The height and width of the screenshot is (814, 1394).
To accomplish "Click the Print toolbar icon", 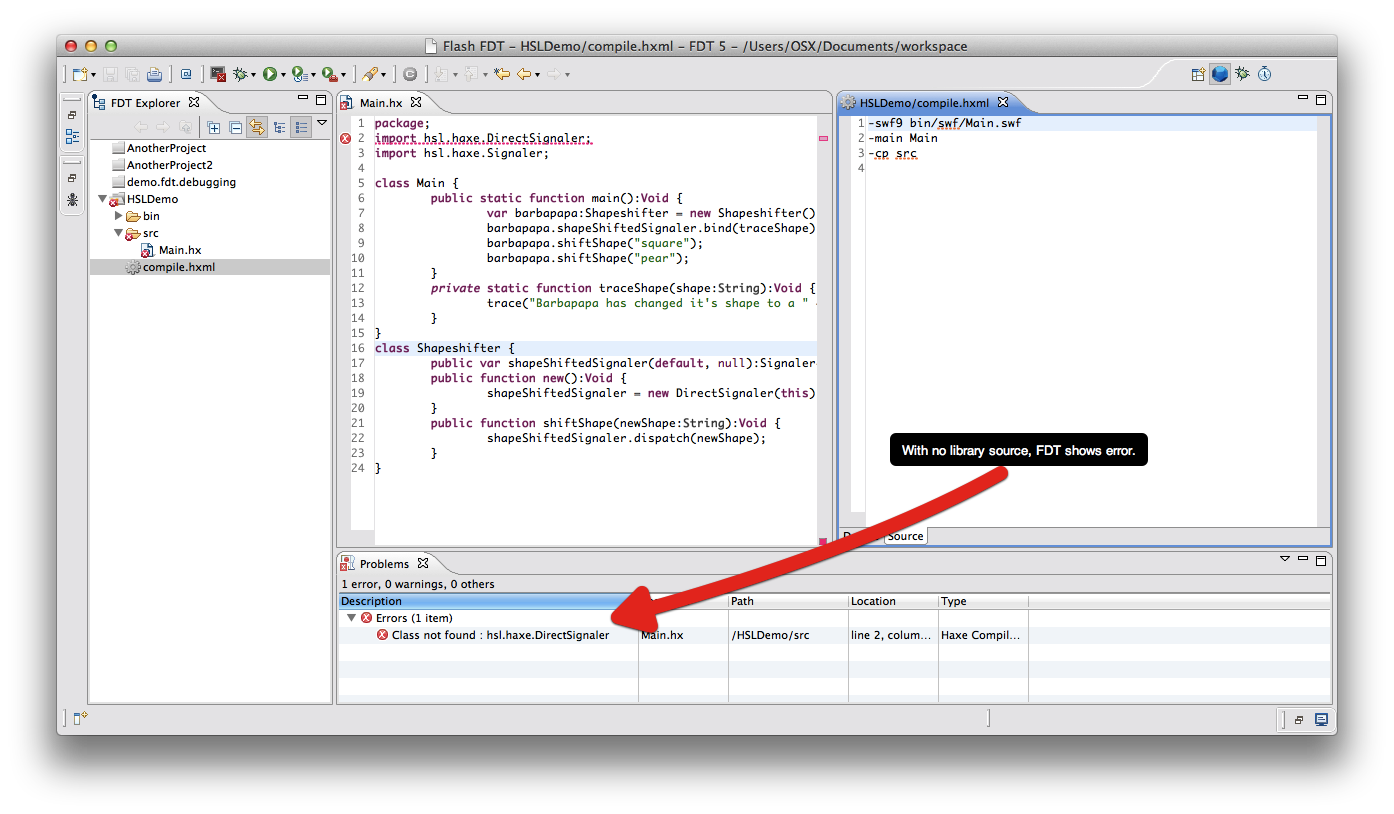I will point(155,74).
